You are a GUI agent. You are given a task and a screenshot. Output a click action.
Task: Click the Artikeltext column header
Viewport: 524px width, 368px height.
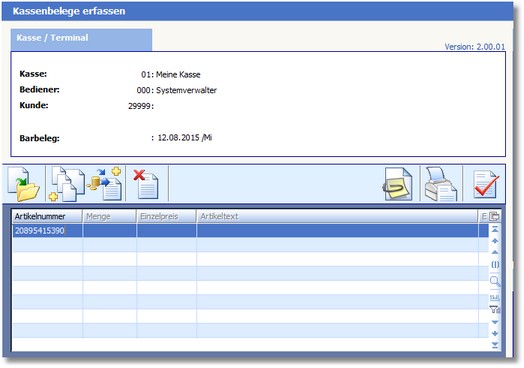coord(337,216)
